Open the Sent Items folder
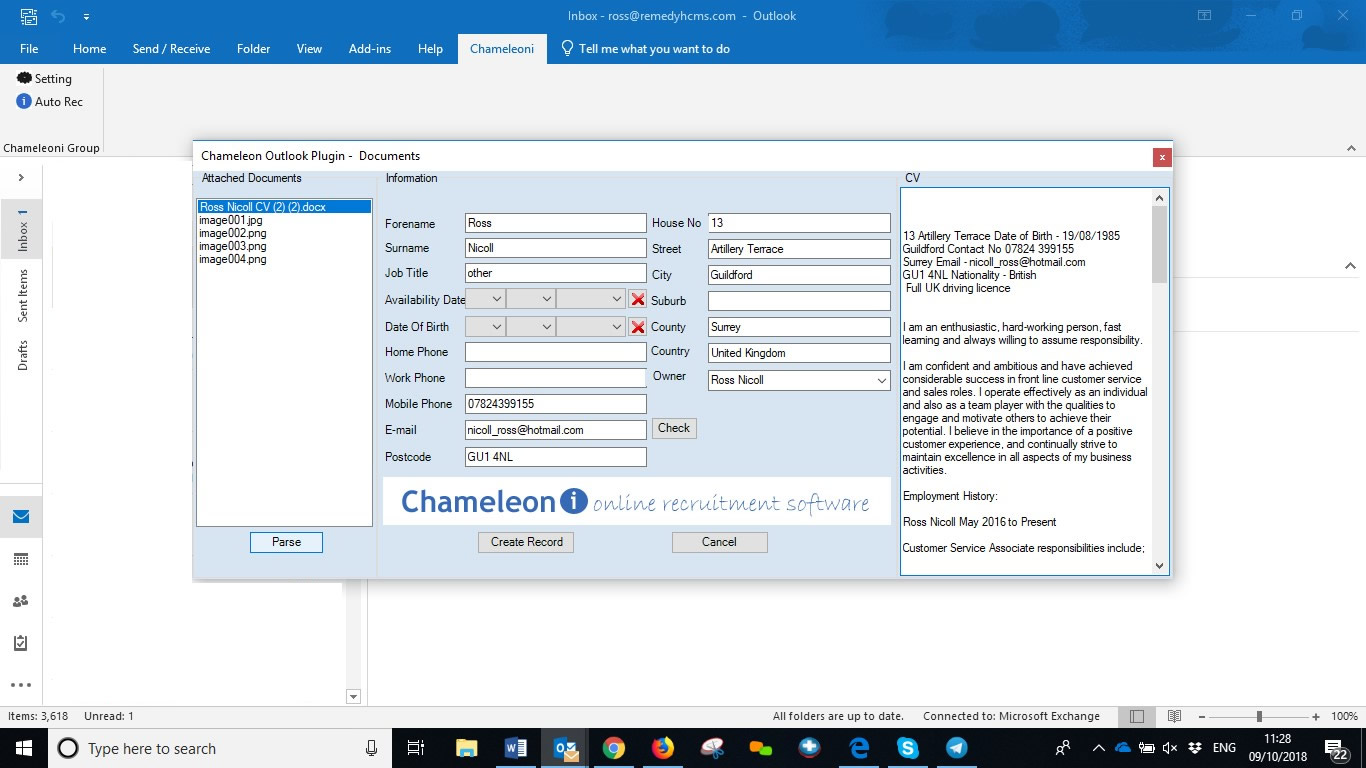Screen dimensions: 1366x768 click(x=22, y=296)
